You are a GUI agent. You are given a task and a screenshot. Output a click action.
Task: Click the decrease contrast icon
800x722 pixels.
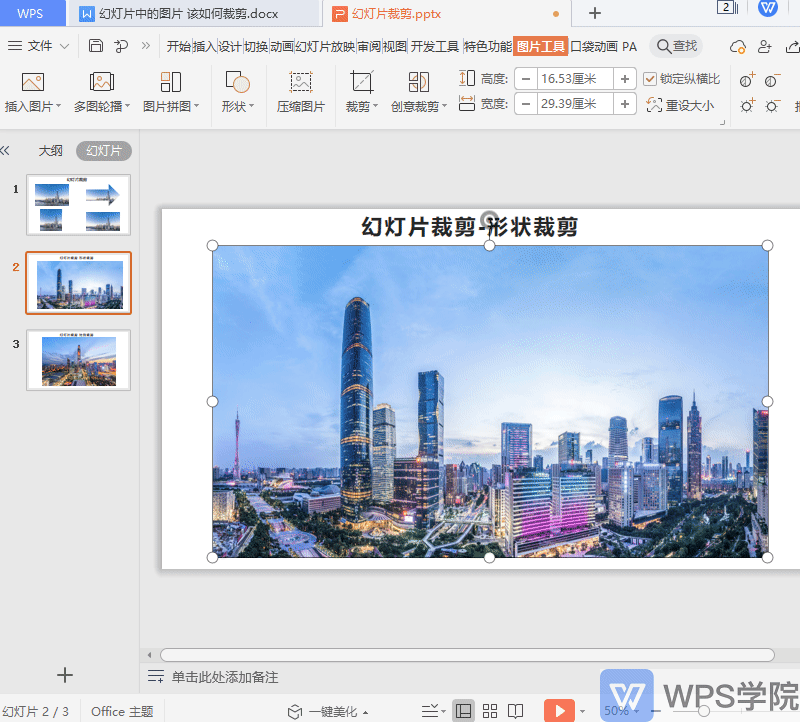tap(772, 80)
